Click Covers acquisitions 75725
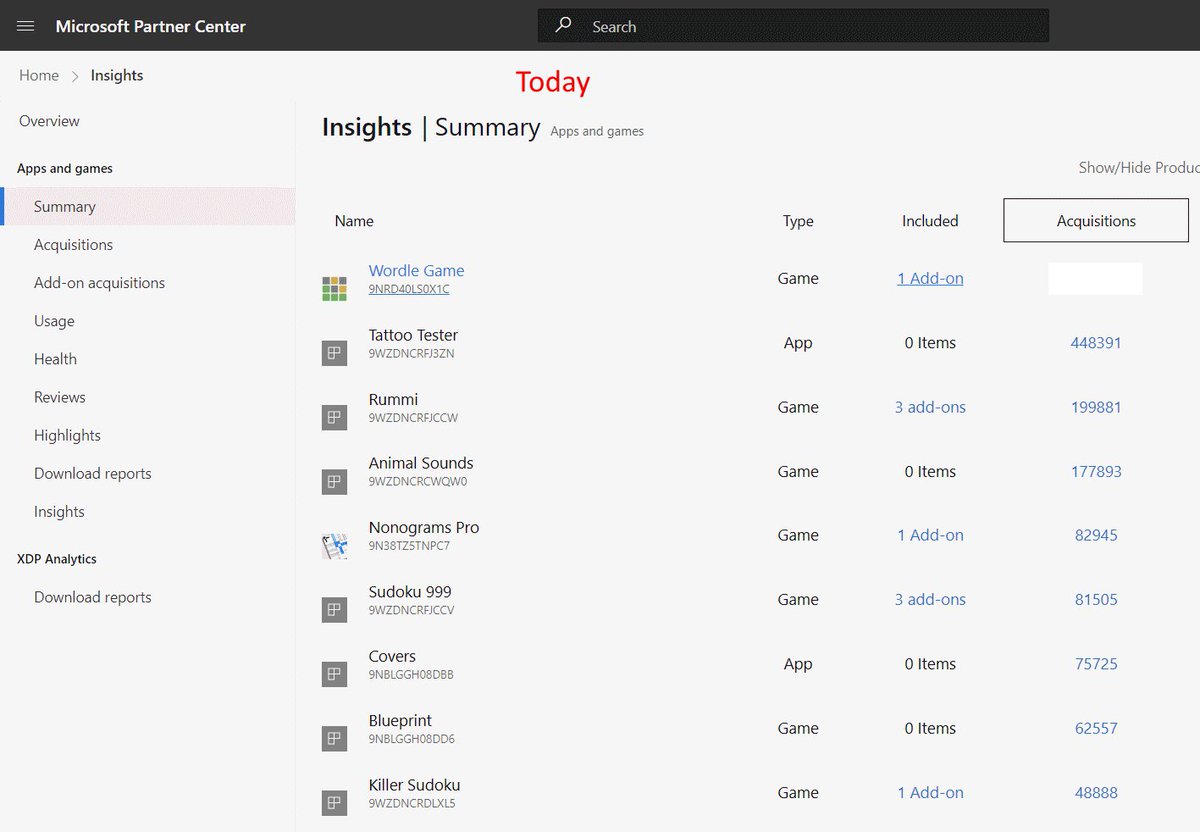Image resolution: width=1200 pixels, height=832 pixels. (1096, 663)
